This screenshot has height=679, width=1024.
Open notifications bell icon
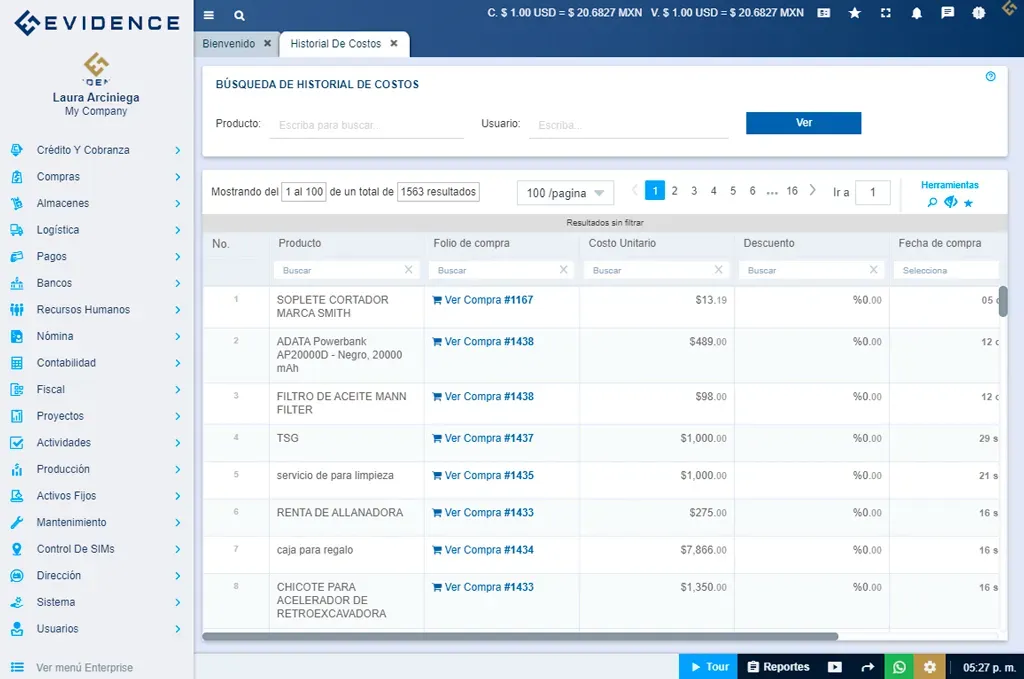915,12
